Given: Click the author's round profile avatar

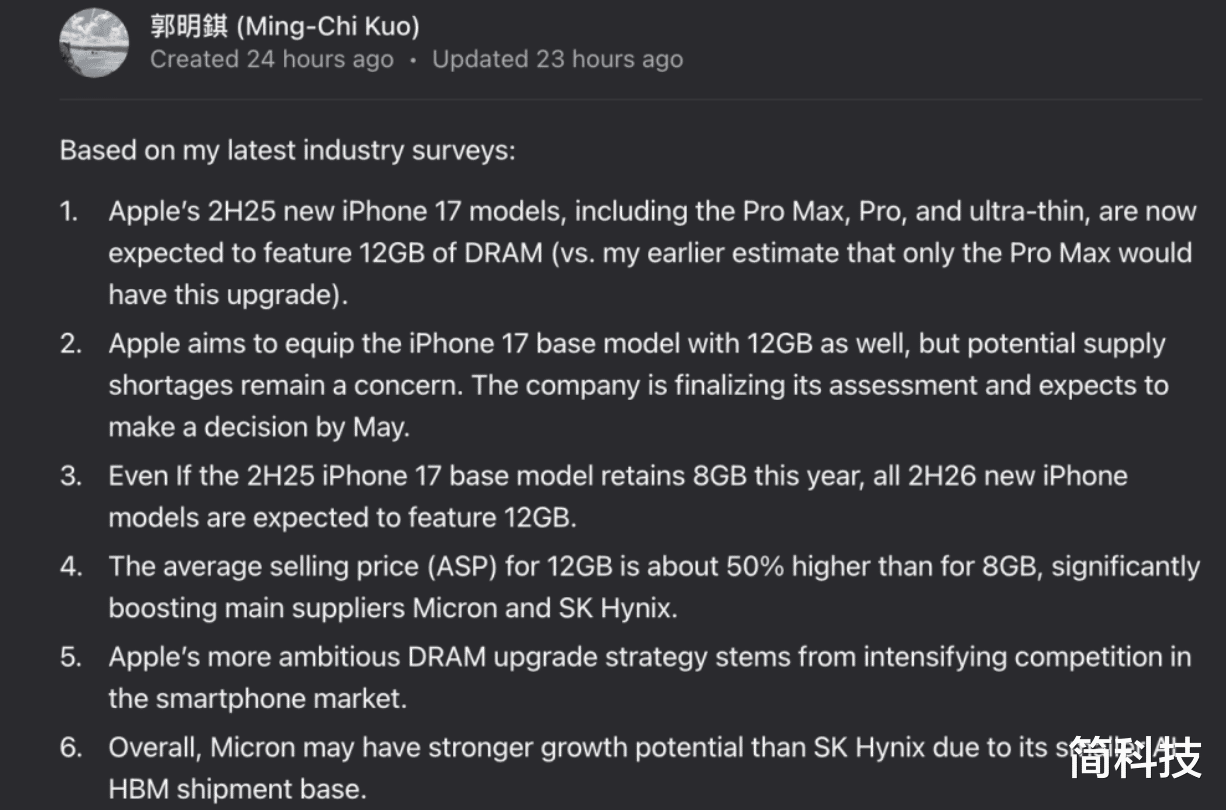Looking at the screenshot, I should (x=94, y=41).
